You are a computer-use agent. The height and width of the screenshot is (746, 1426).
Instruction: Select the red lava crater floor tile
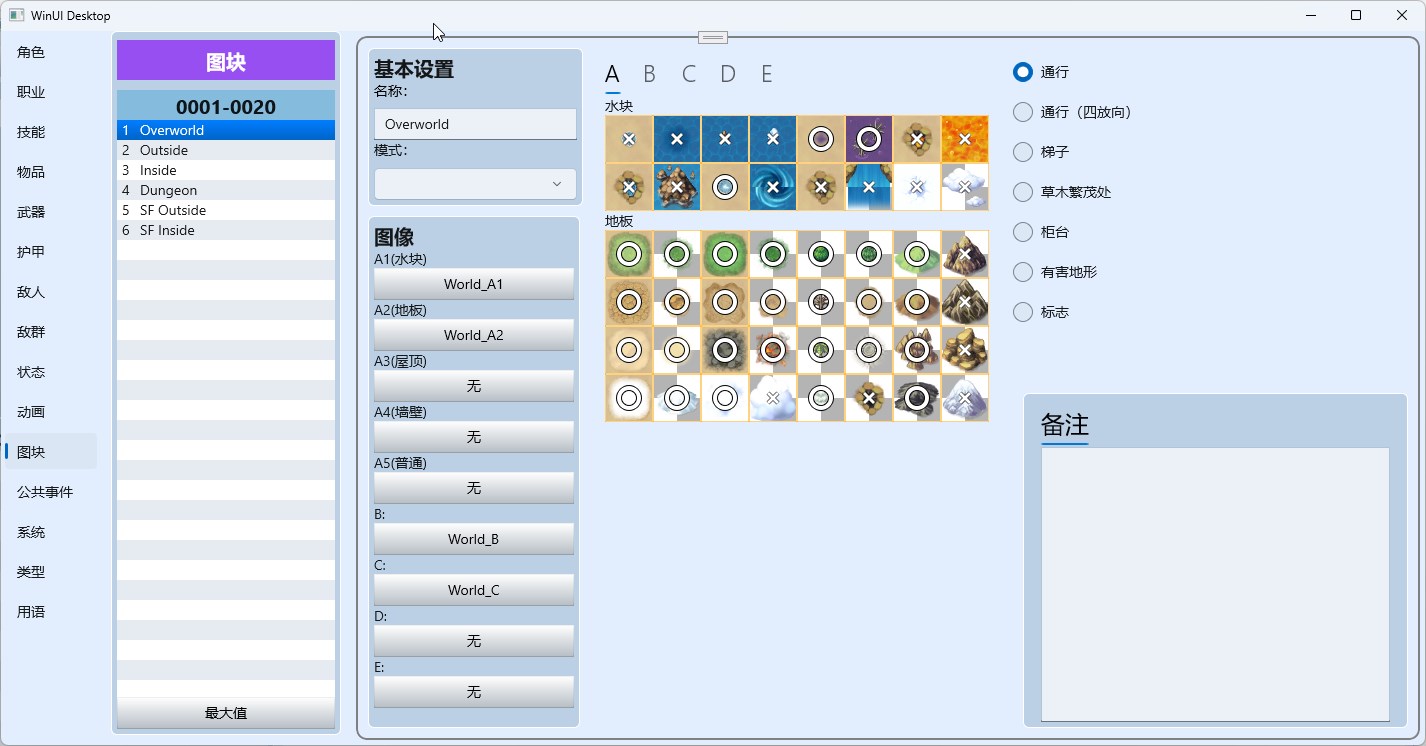[x=773, y=351]
